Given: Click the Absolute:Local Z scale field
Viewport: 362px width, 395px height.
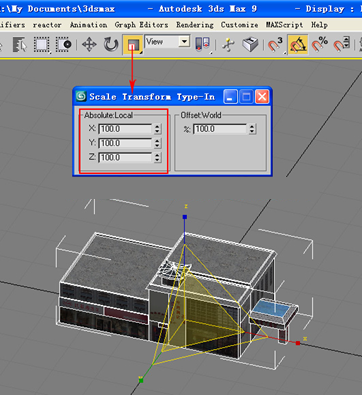Looking at the screenshot, I should click(125, 157).
